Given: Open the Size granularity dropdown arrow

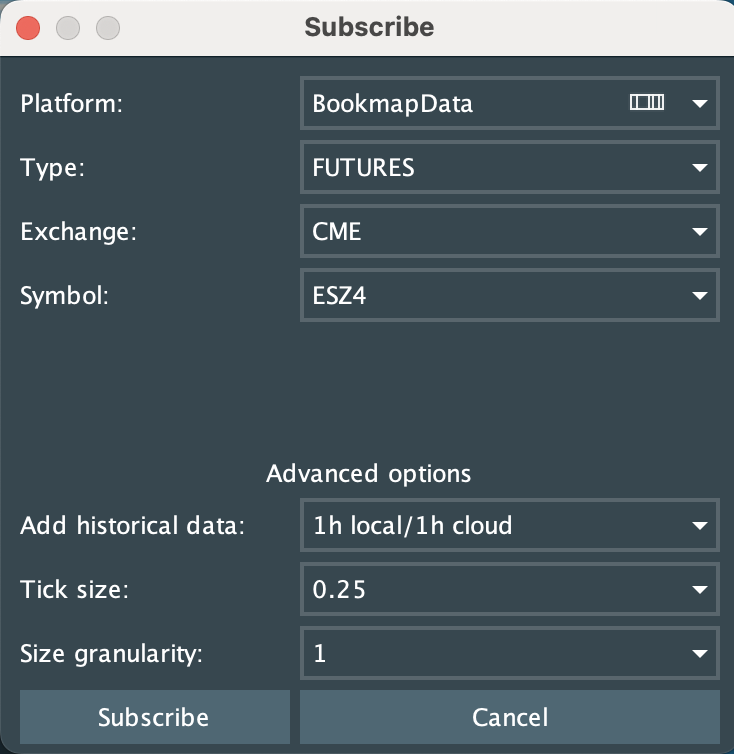Looking at the screenshot, I should [699, 653].
